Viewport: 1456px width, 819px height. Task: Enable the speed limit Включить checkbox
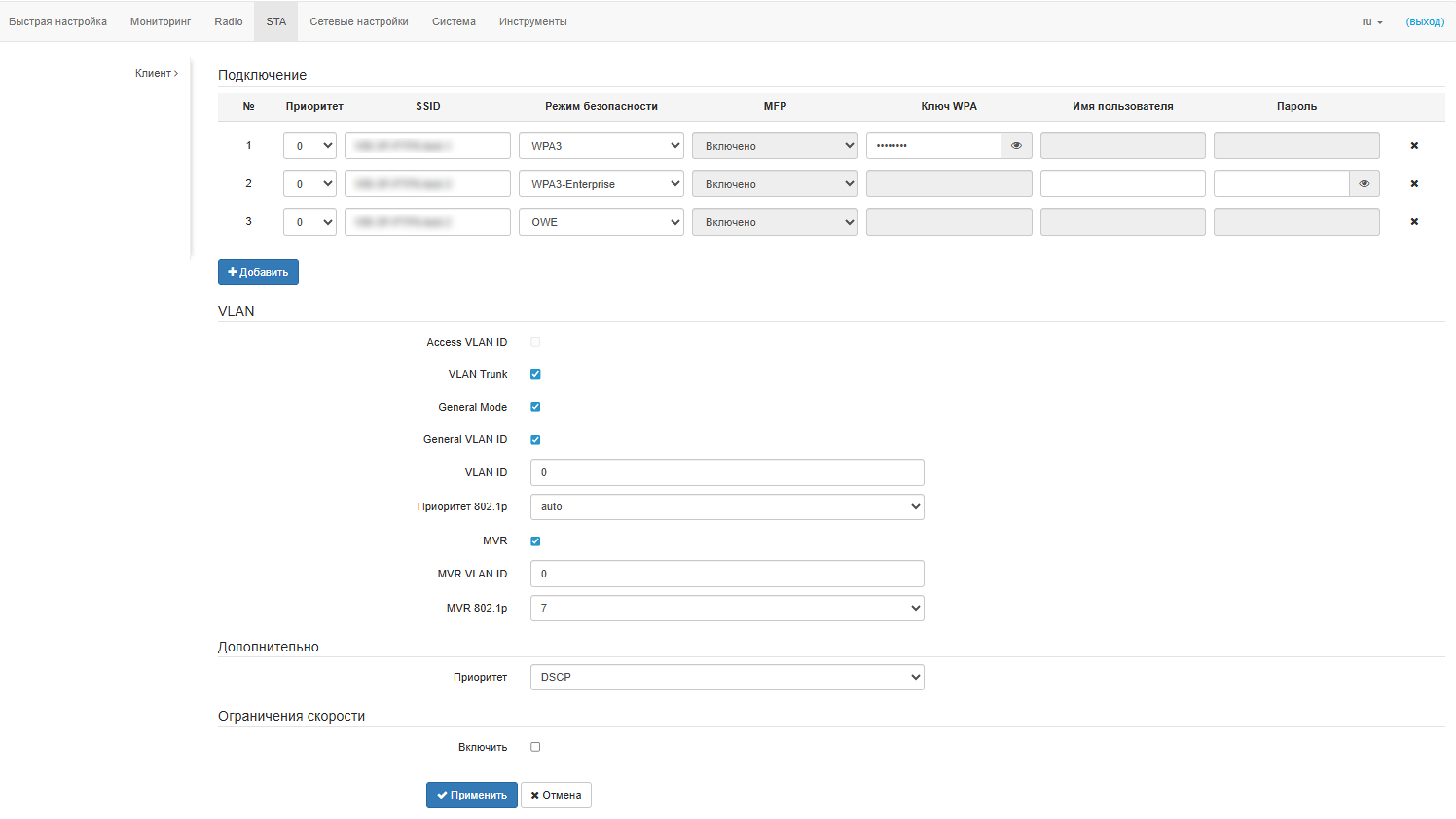pos(535,747)
